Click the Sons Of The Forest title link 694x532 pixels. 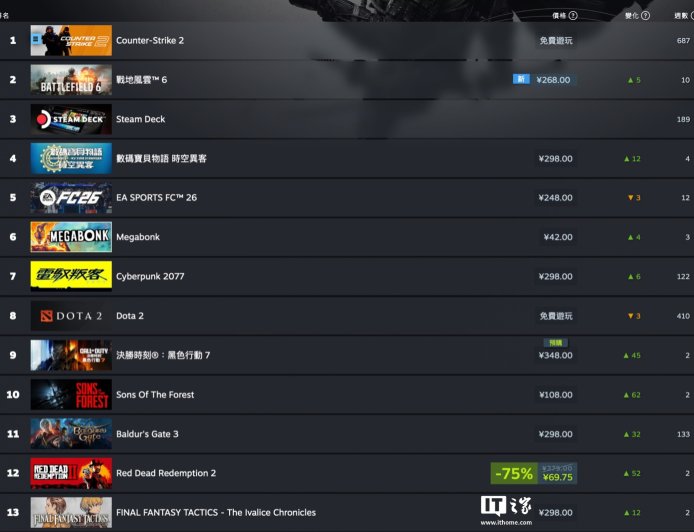coord(155,394)
